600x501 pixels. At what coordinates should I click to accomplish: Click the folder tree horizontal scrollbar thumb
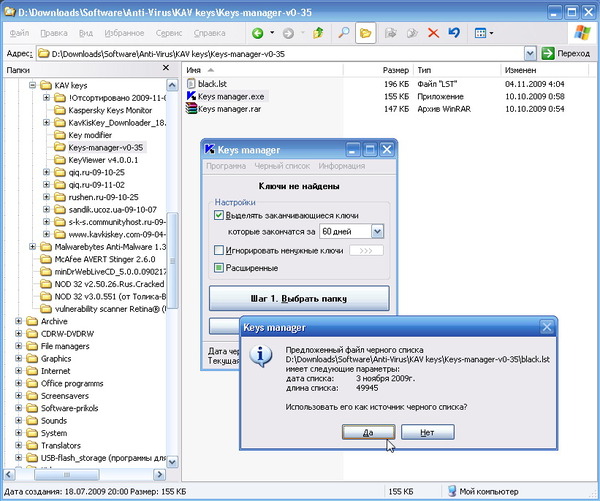(x=67, y=475)
